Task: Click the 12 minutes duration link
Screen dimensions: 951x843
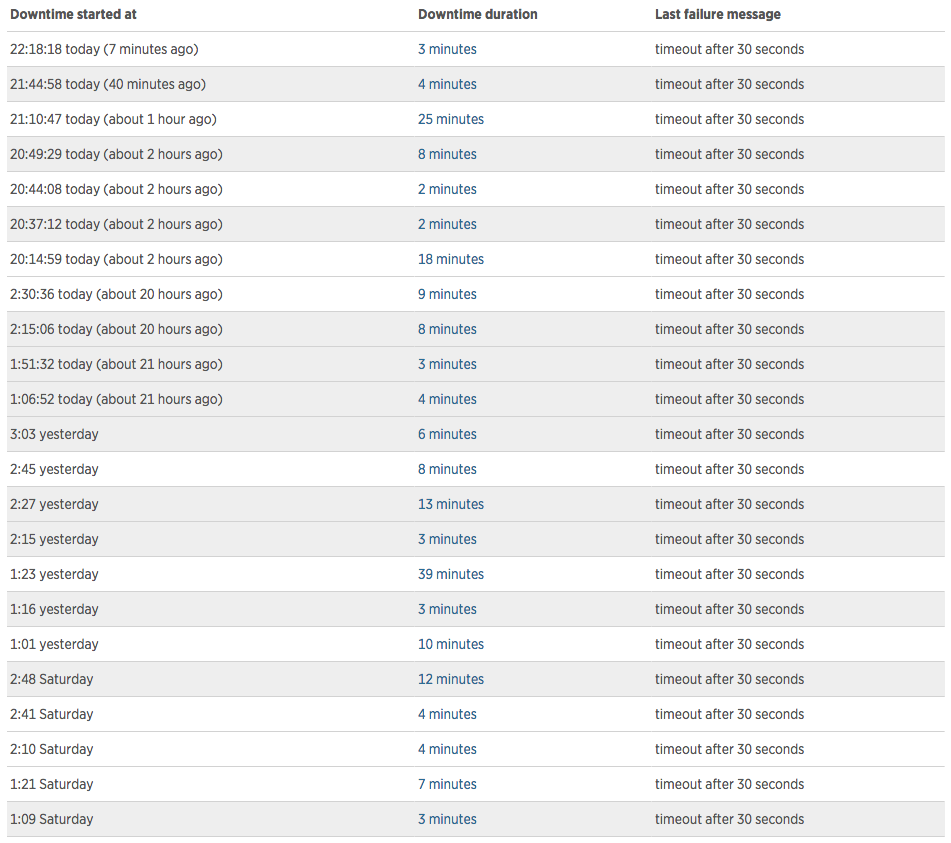Action: coord(450,679)
